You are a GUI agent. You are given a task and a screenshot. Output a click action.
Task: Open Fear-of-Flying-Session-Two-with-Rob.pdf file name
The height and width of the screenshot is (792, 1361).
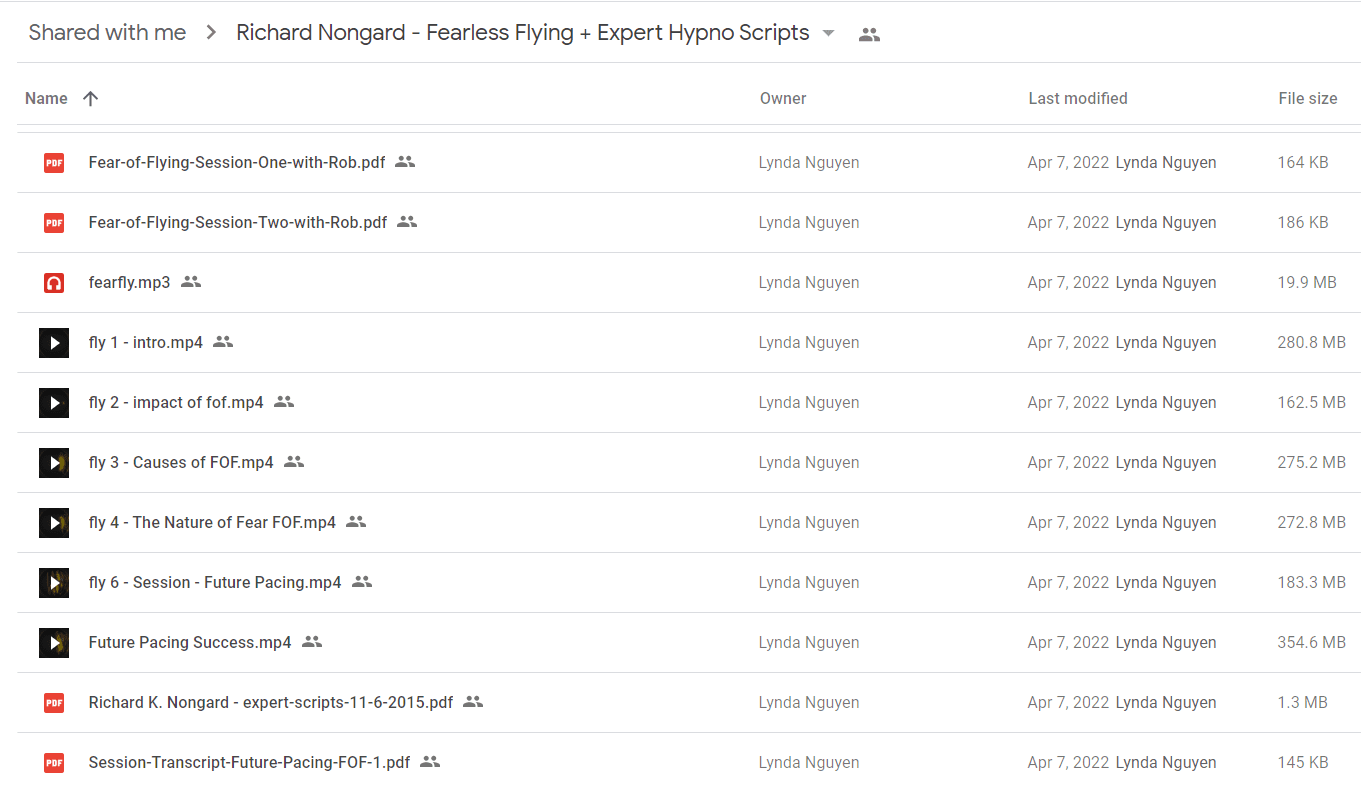pos(238,222)
